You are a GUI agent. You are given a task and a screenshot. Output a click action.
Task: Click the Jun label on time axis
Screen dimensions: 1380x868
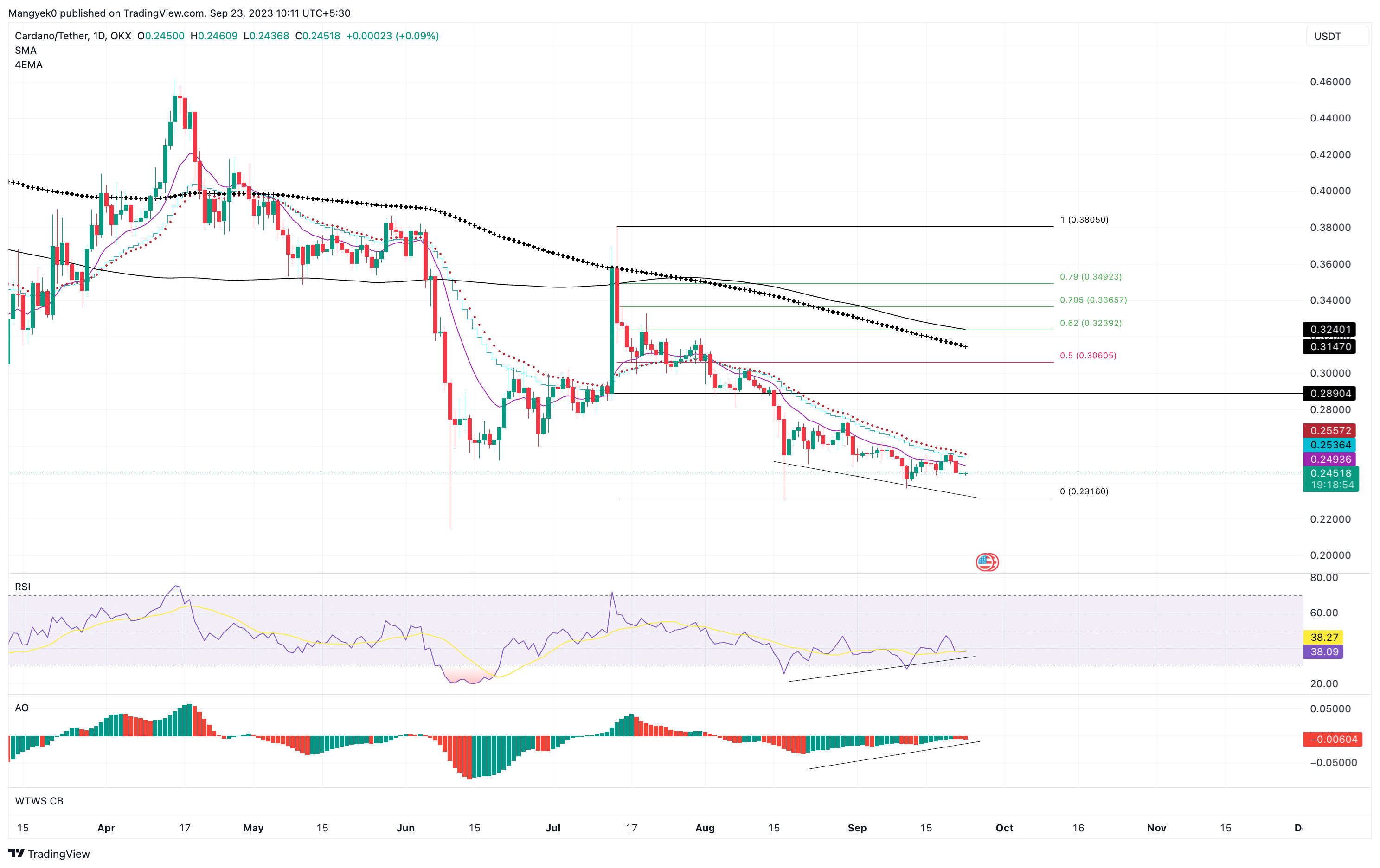[x=405, y=828]
